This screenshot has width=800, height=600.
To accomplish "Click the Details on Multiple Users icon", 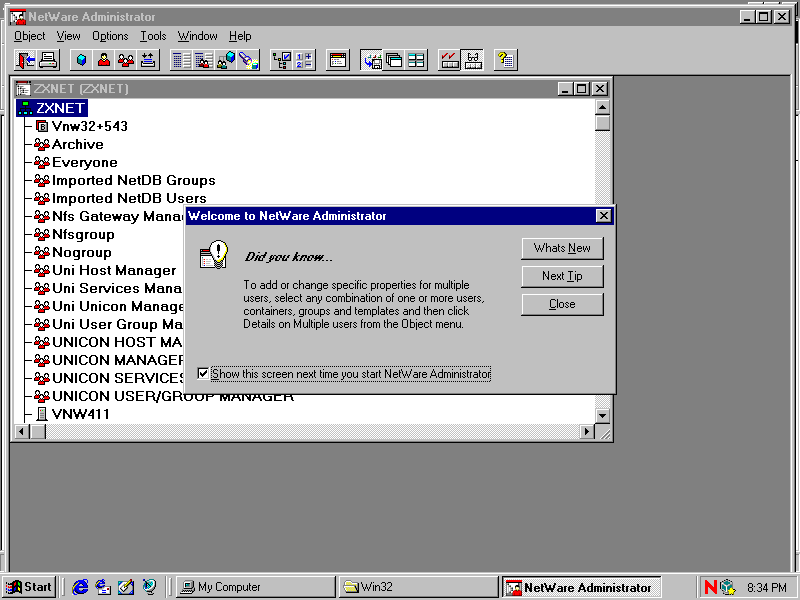I will click(204, 60).
